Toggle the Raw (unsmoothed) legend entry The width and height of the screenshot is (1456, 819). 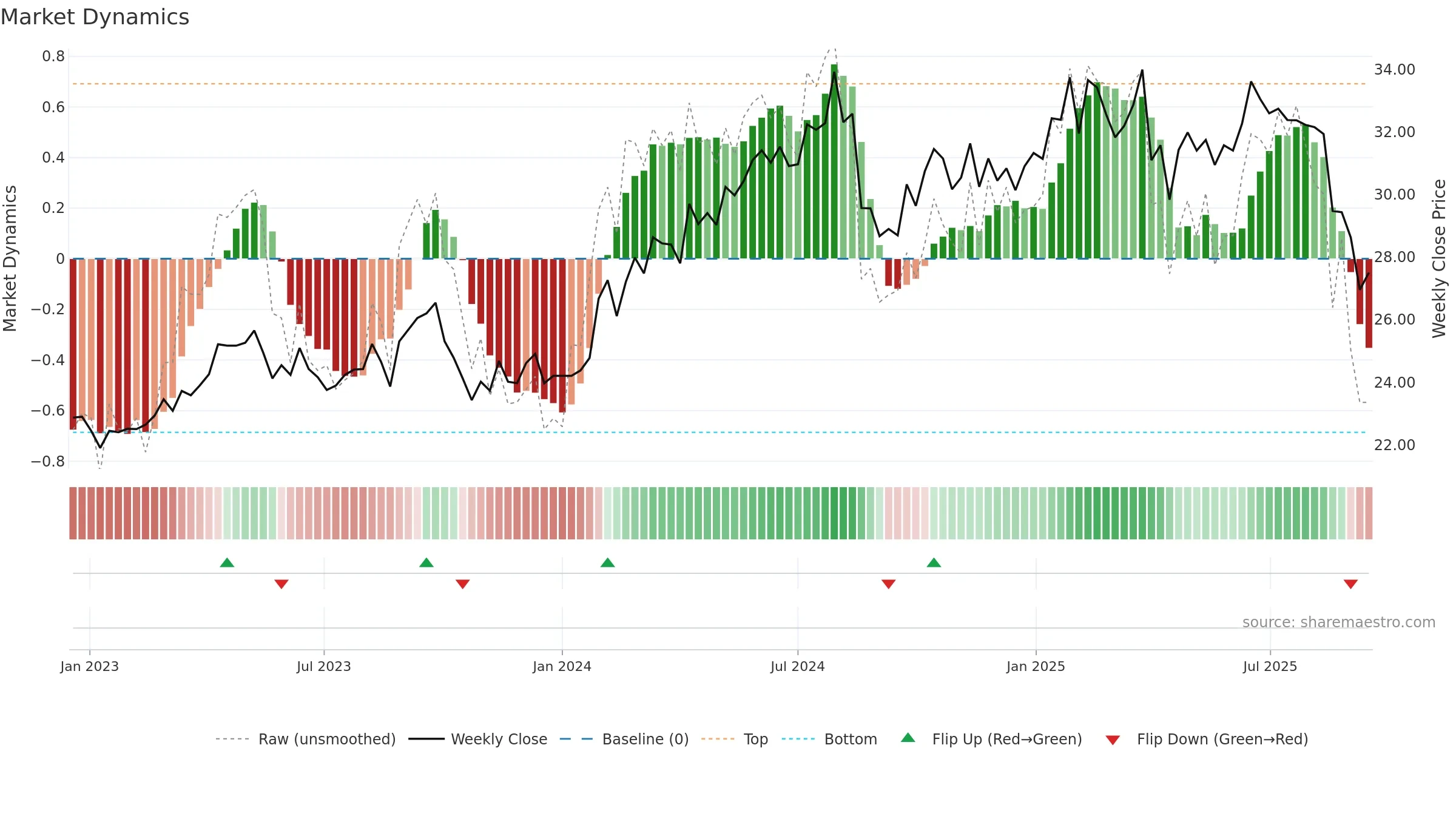(x=305, y=739)
